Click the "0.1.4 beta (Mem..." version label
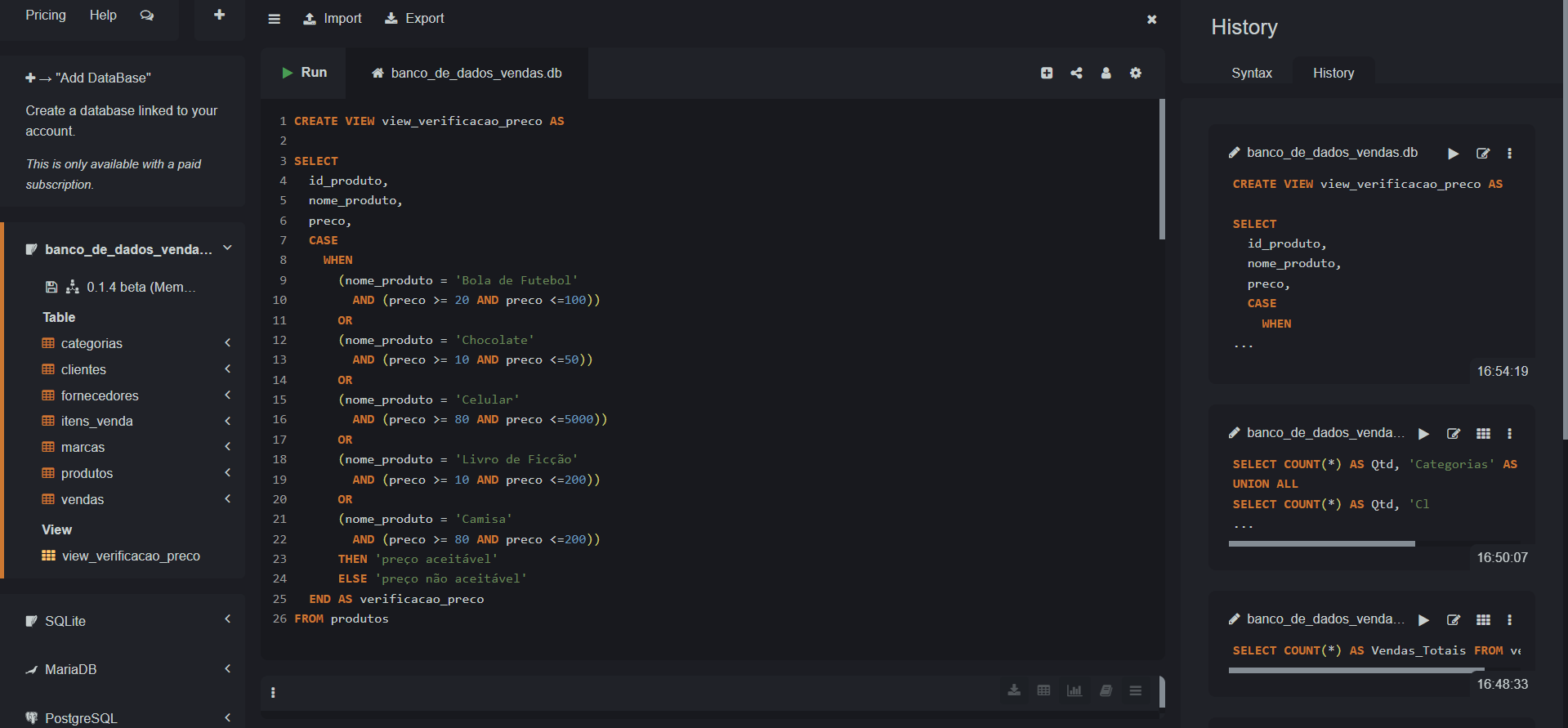1568x728 pixels. pyautogui.click(x=141, y=288)
